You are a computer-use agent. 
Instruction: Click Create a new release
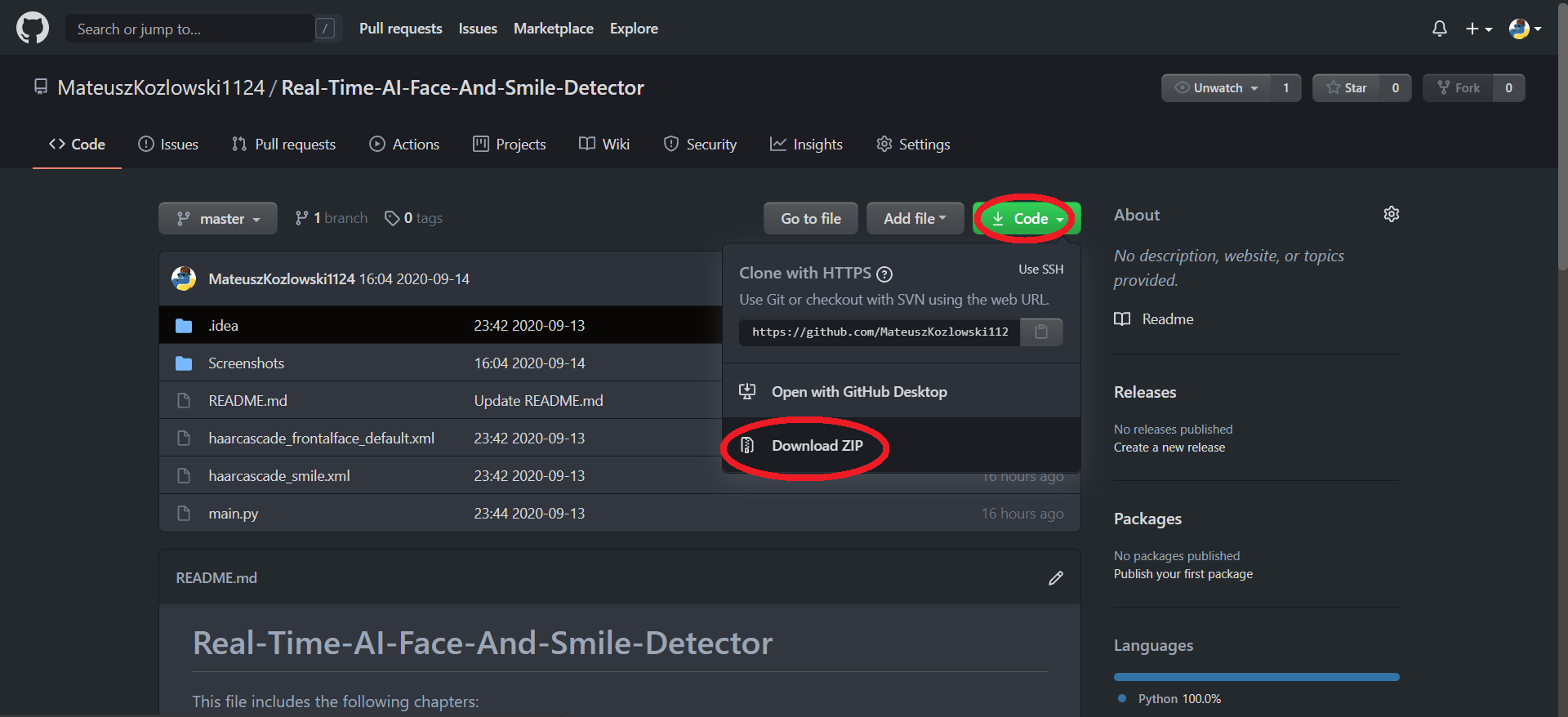(1169, 447)
